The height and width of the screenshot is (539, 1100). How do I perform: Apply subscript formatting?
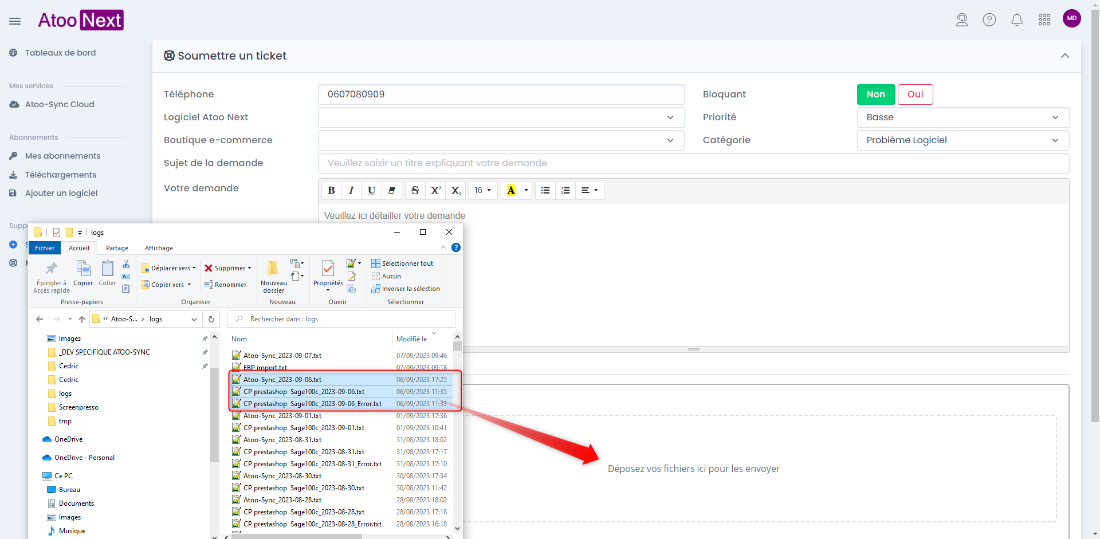[455, 190]
